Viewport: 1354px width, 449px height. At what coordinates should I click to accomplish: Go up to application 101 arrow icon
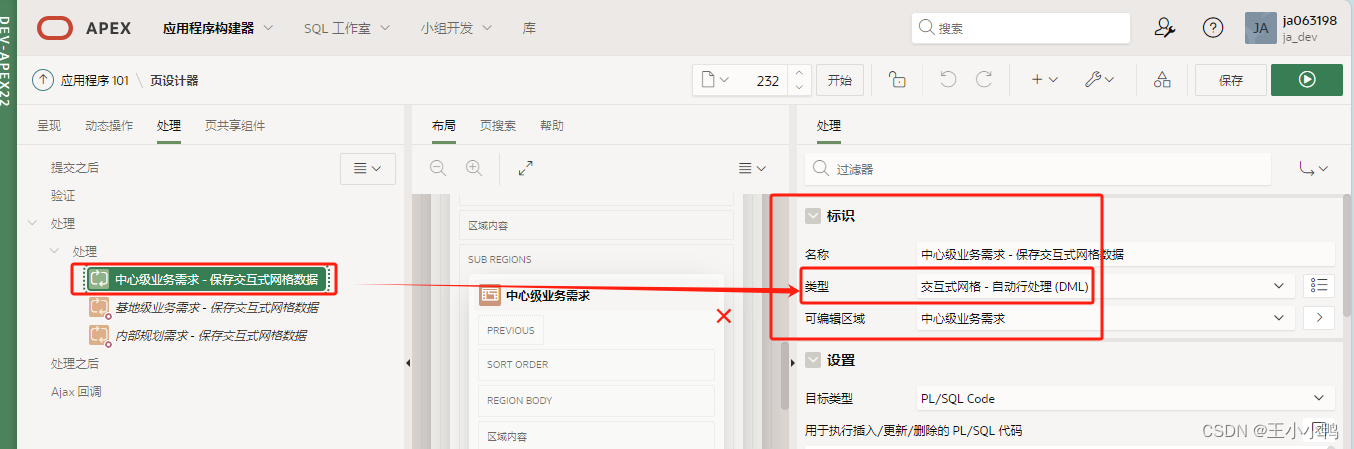click(x=43, y=80)
